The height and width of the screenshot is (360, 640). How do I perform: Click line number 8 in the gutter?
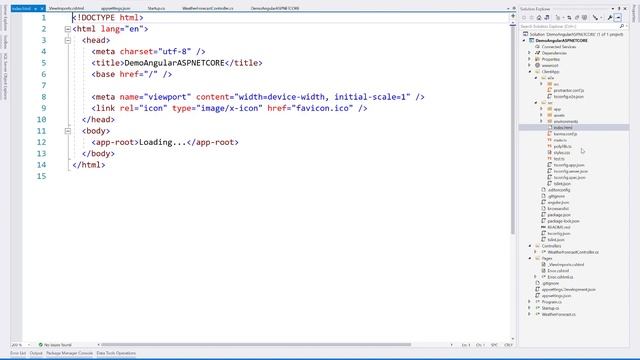(44, 97)
